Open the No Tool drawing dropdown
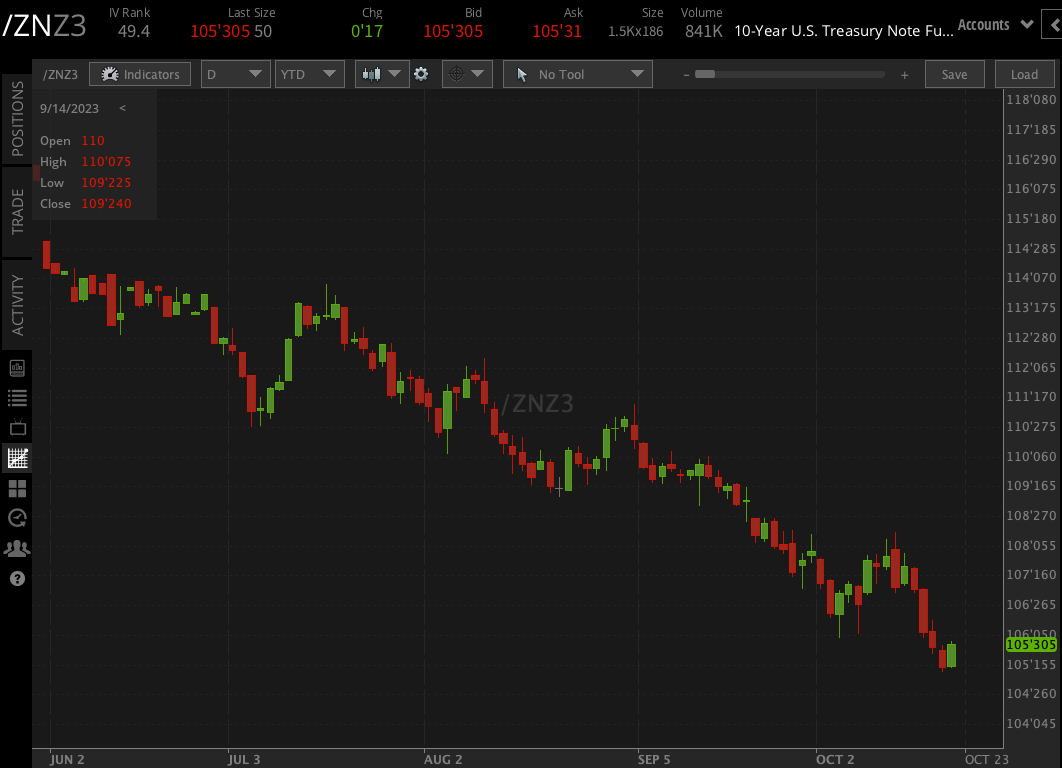 click(578, 74)
